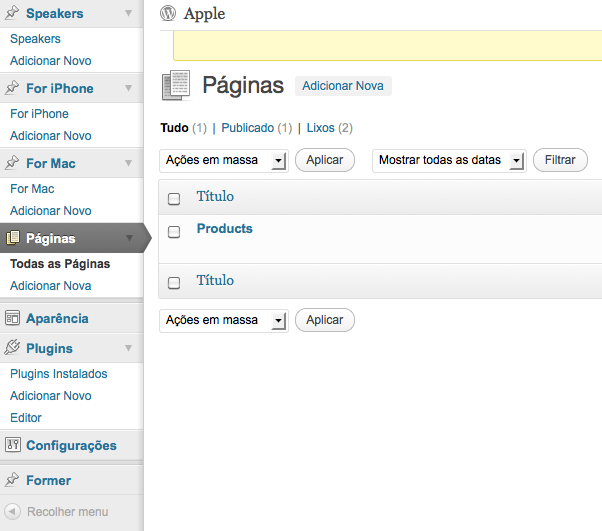602x531 pixels.
Task: Sort by bottom Título column footer
Action: (x=215, y=280)
